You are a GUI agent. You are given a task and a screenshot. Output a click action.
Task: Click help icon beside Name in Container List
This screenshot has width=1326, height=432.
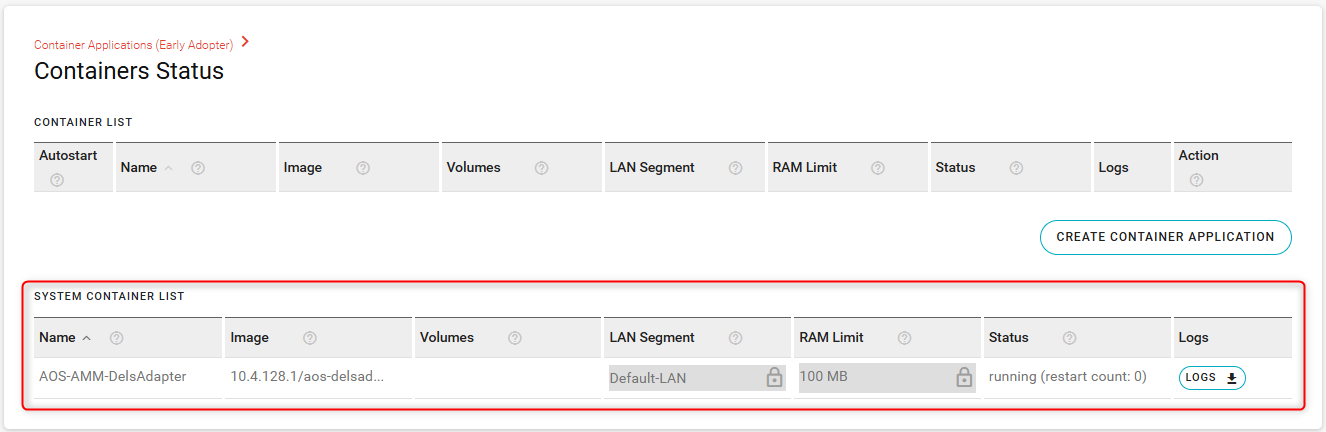coord(198,168)
